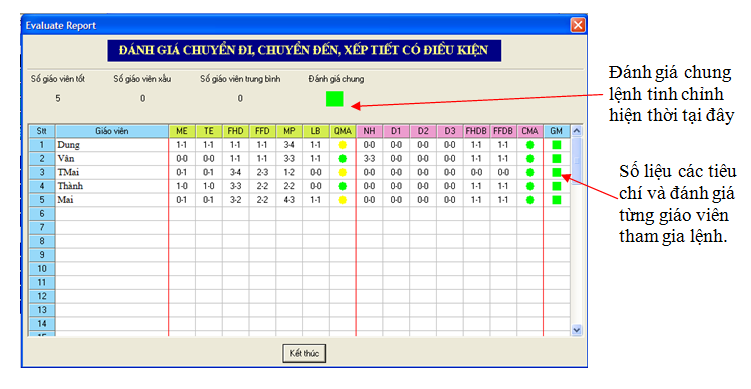Click the FFD column header
The height and width of the screenshot is (389, 751).
click(x=262, y=131)
